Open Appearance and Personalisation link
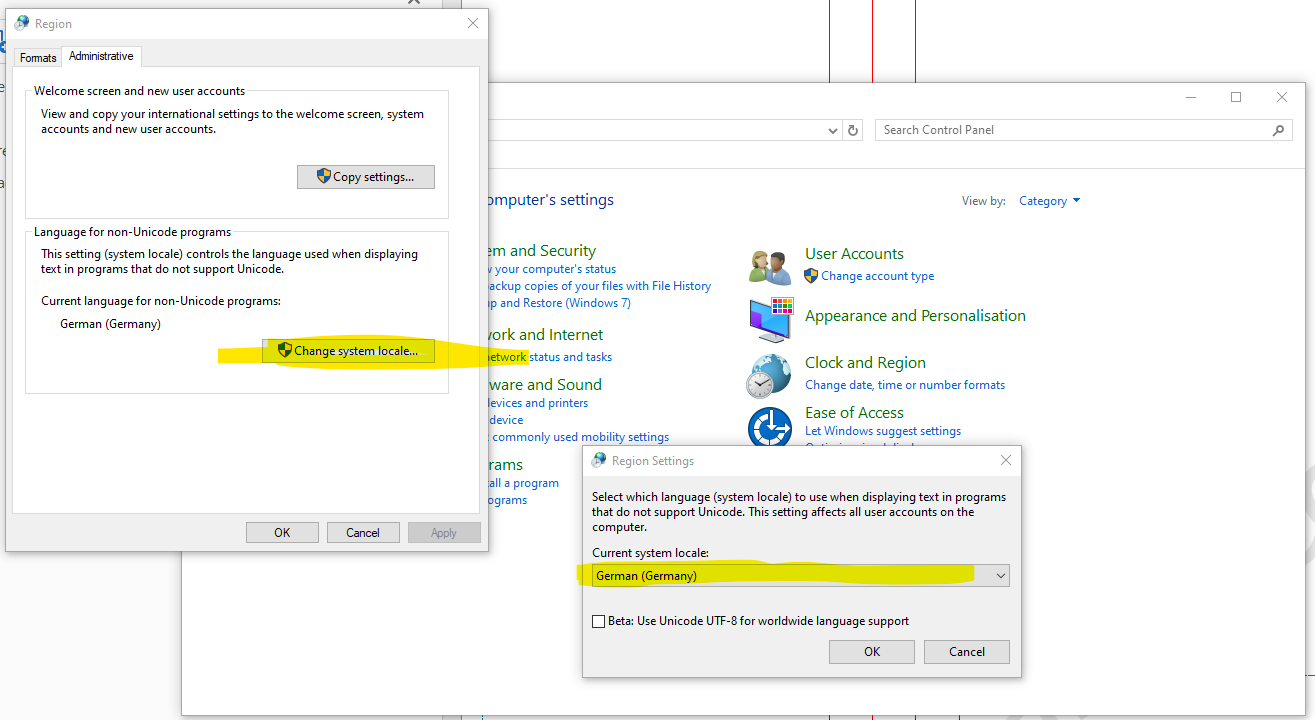Image resolution: width=1315 pixels, height=720 pixels. [915, 316]
